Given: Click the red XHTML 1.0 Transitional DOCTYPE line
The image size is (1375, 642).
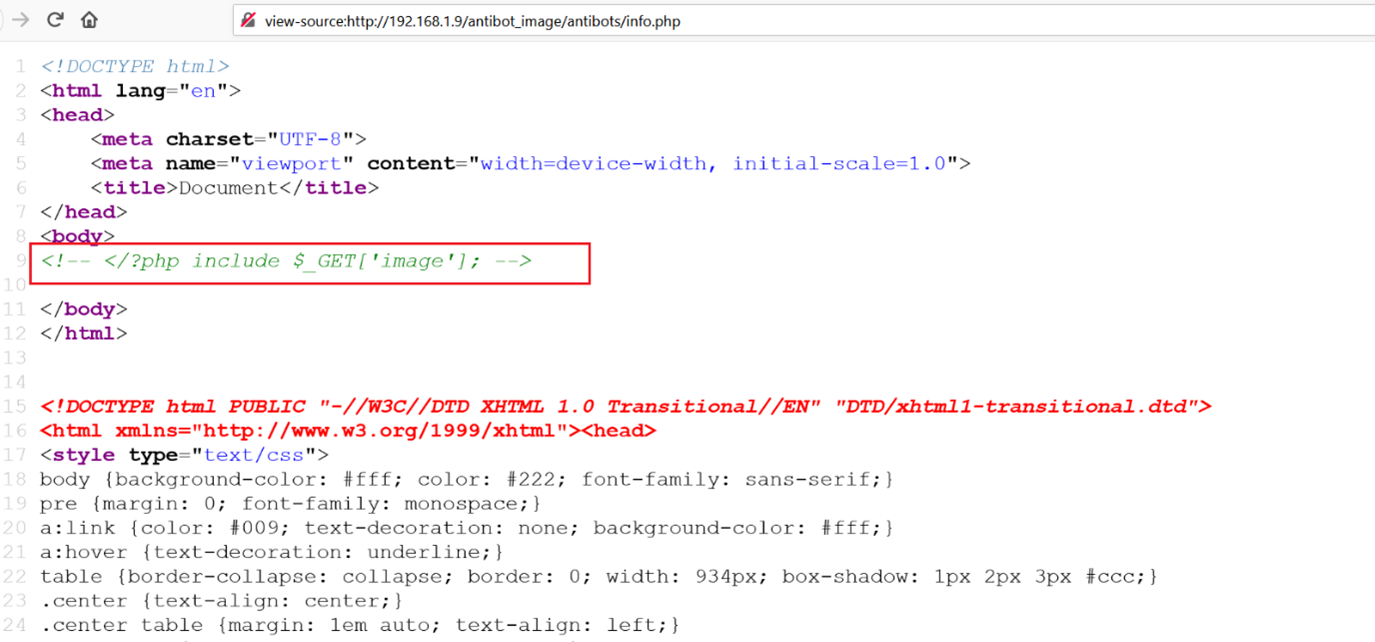Looking at the screenshot, I should (625, 407).
